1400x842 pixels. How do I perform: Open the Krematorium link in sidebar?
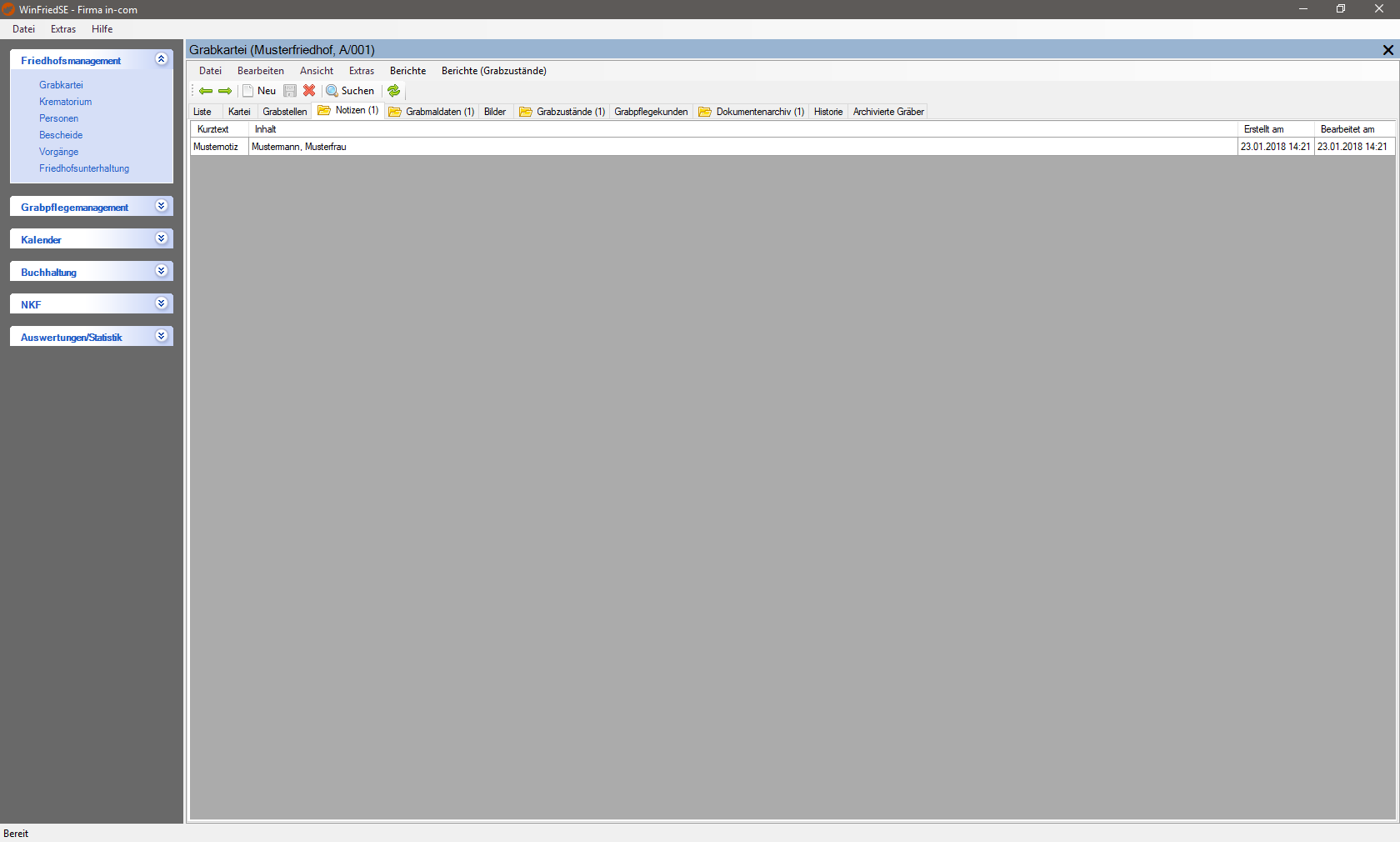pyautogui.click(x=65, y=102)
